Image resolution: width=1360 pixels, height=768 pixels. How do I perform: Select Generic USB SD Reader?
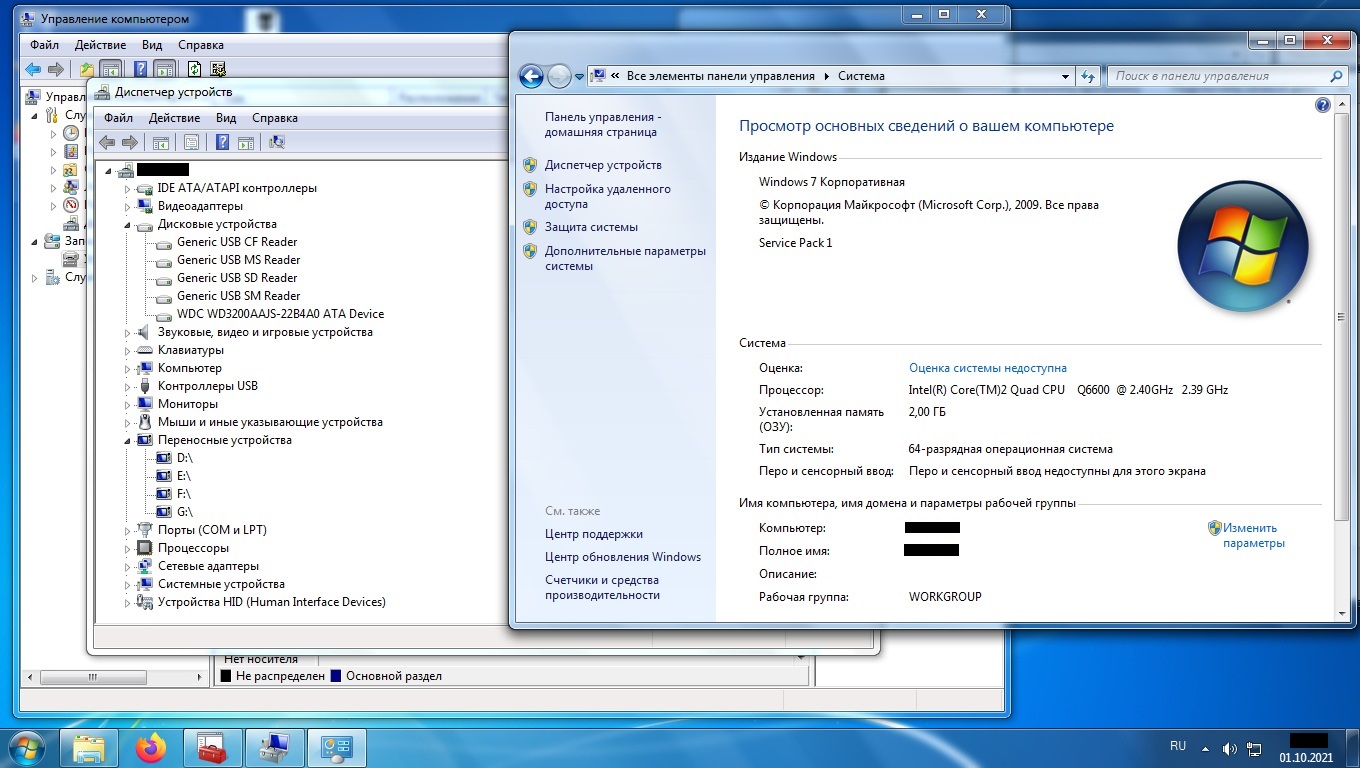tap(237, 278)
